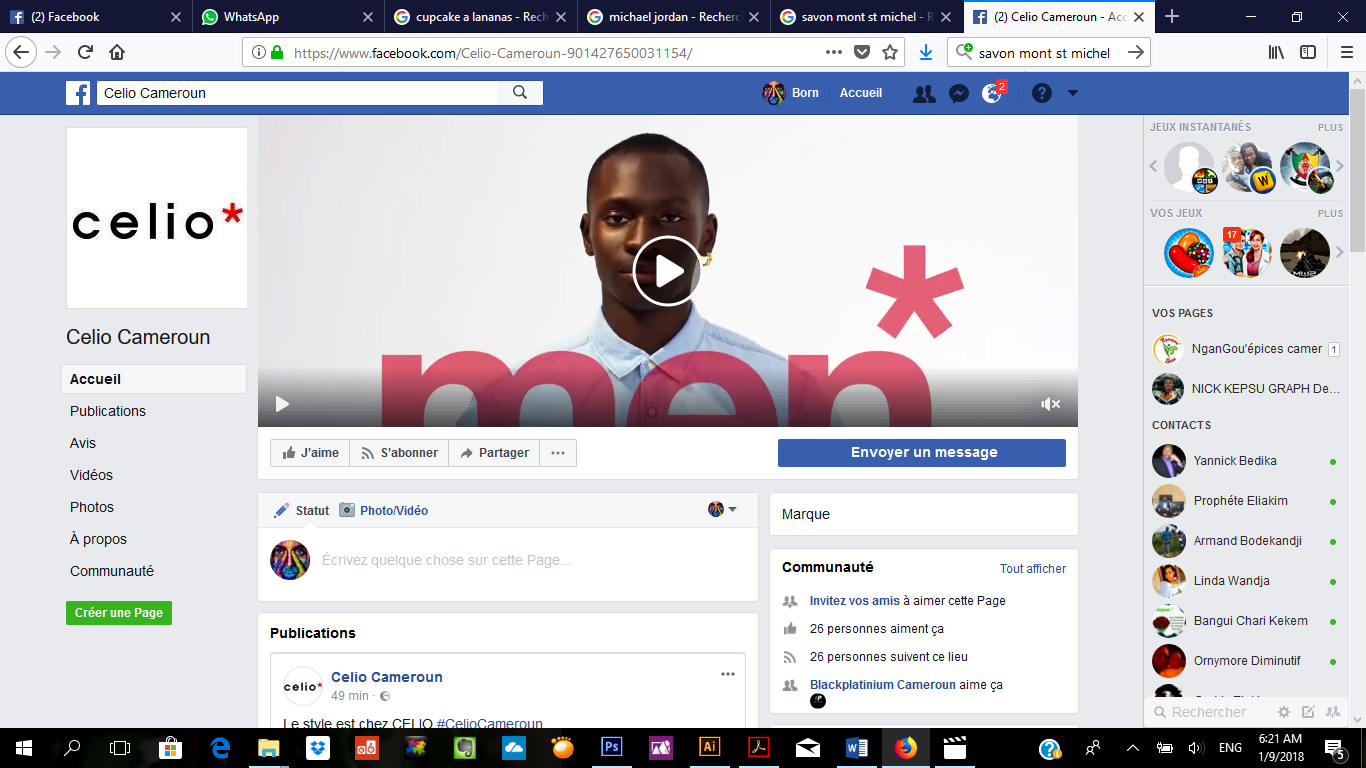Open NICK KEPSU GRAPH page
This screenshot has width=1366, height=768.
1247,389
